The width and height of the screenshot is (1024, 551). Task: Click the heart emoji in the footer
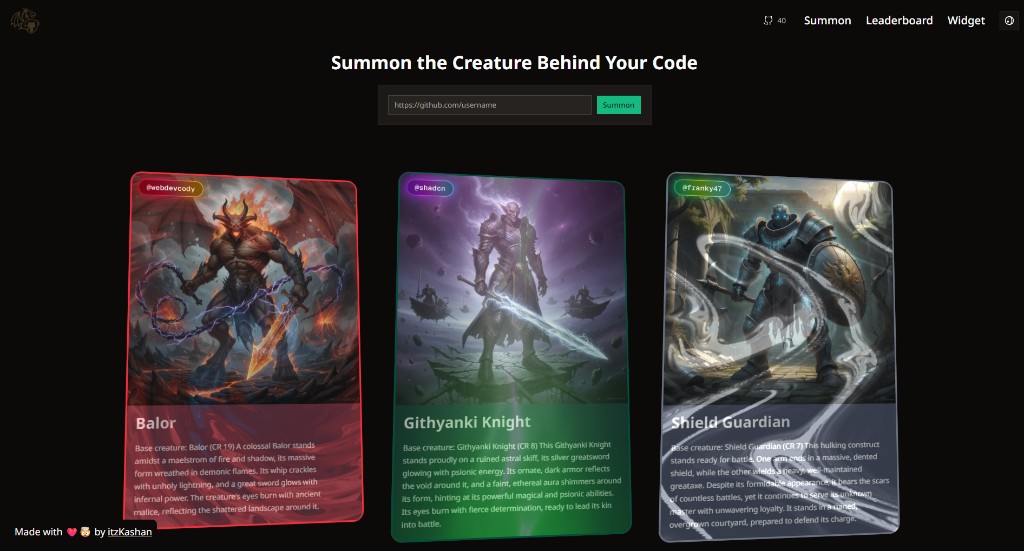72,531
